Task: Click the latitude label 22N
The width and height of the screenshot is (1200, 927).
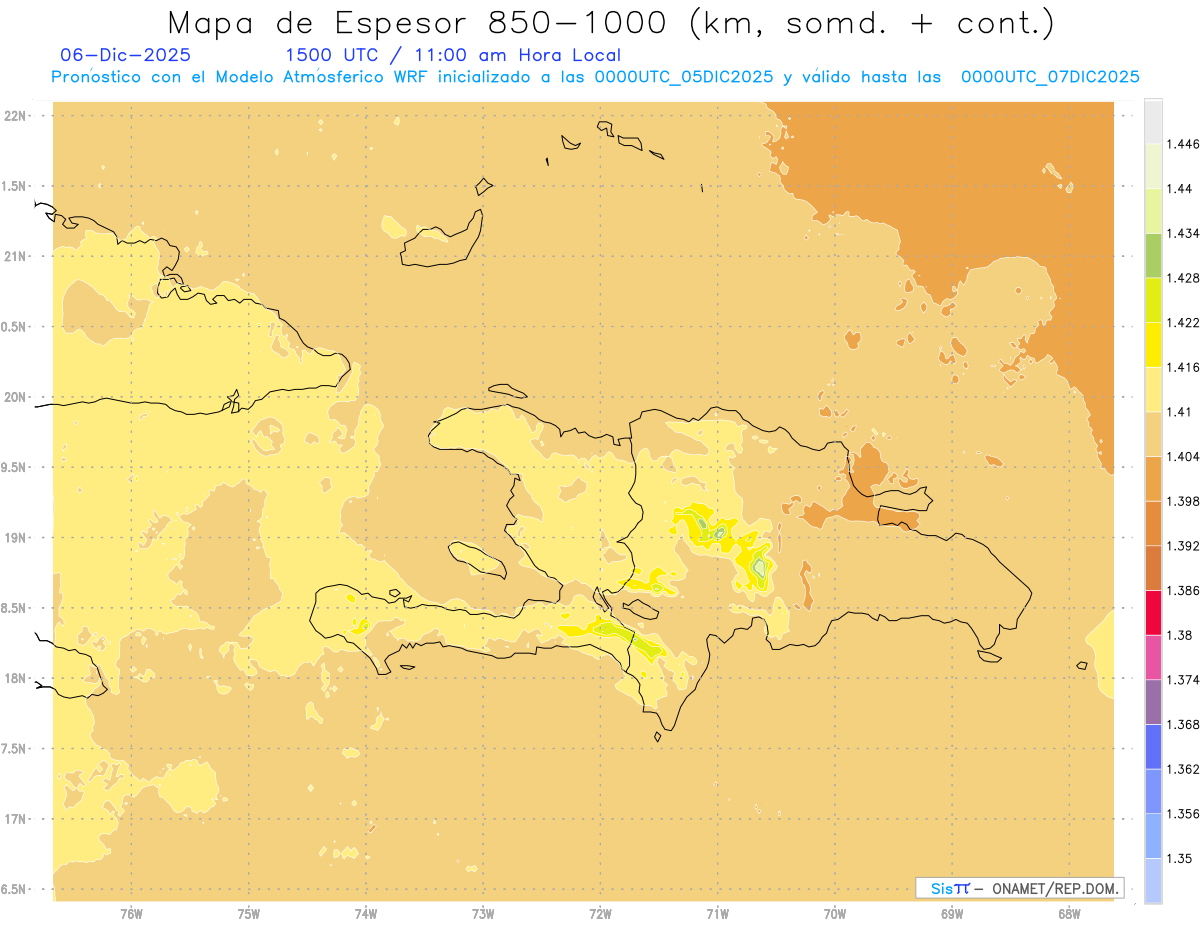Action: [15, 116]
